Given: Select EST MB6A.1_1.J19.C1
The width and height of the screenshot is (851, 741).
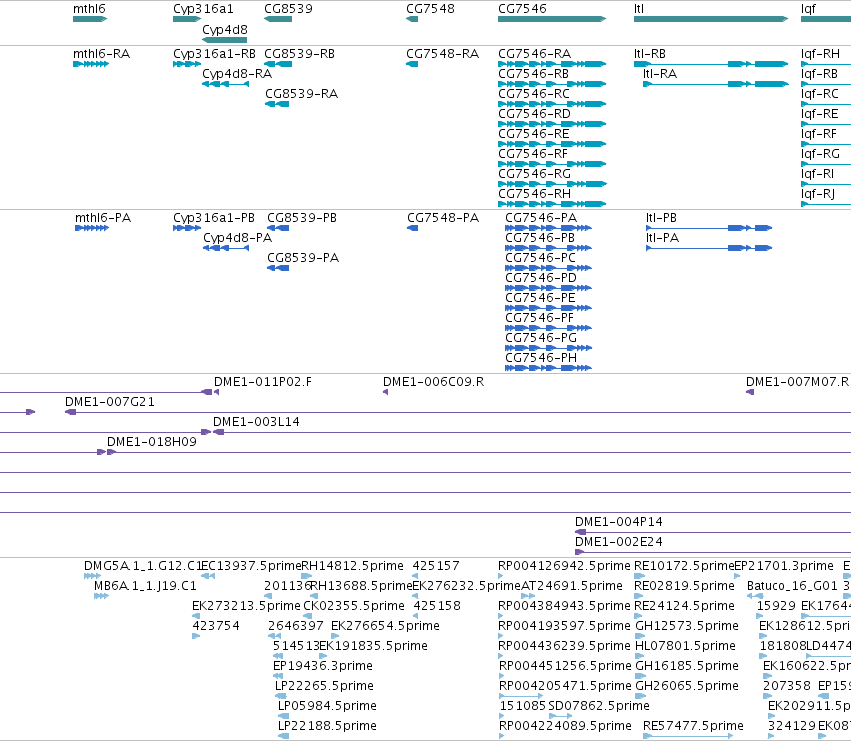Looking at the screenshot, I should [145, 586].
